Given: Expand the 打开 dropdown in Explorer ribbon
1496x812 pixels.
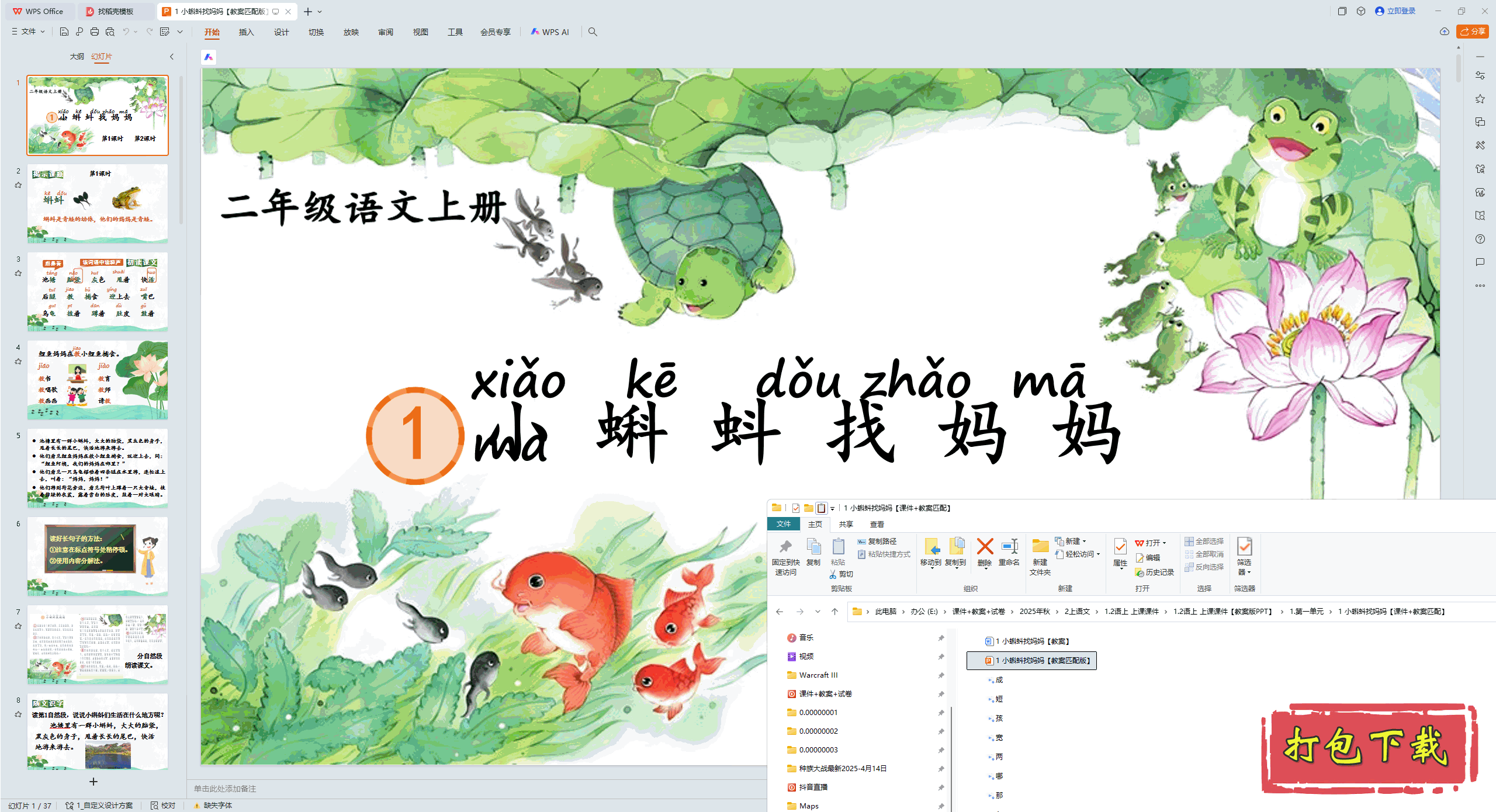Looking at the screenshot, I should [1165, 543].
